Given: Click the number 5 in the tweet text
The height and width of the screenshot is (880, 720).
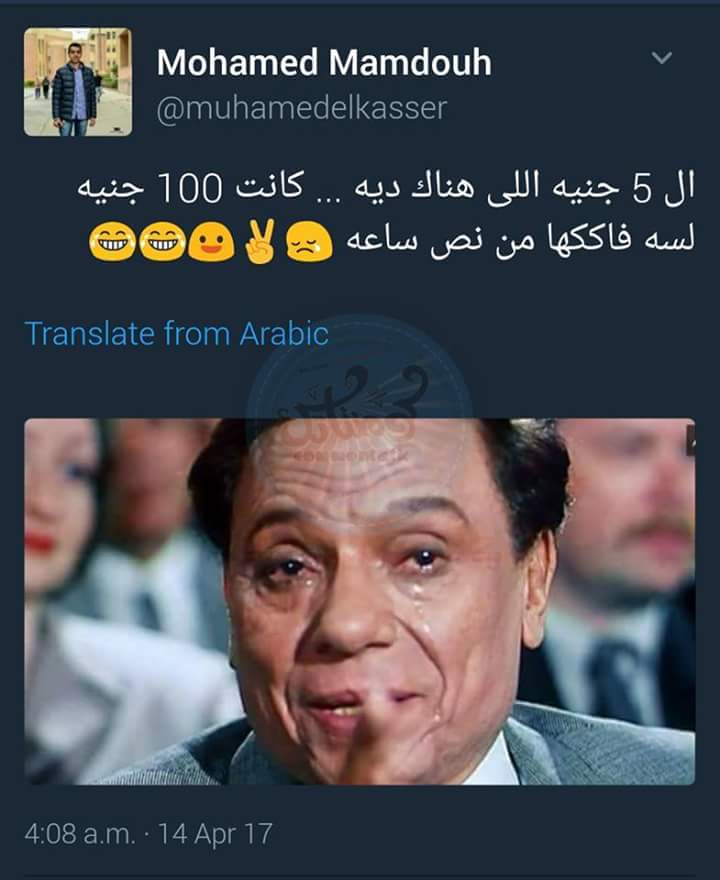Looking at the screenshot, I should pyautogui.click(x=641, y=189).
